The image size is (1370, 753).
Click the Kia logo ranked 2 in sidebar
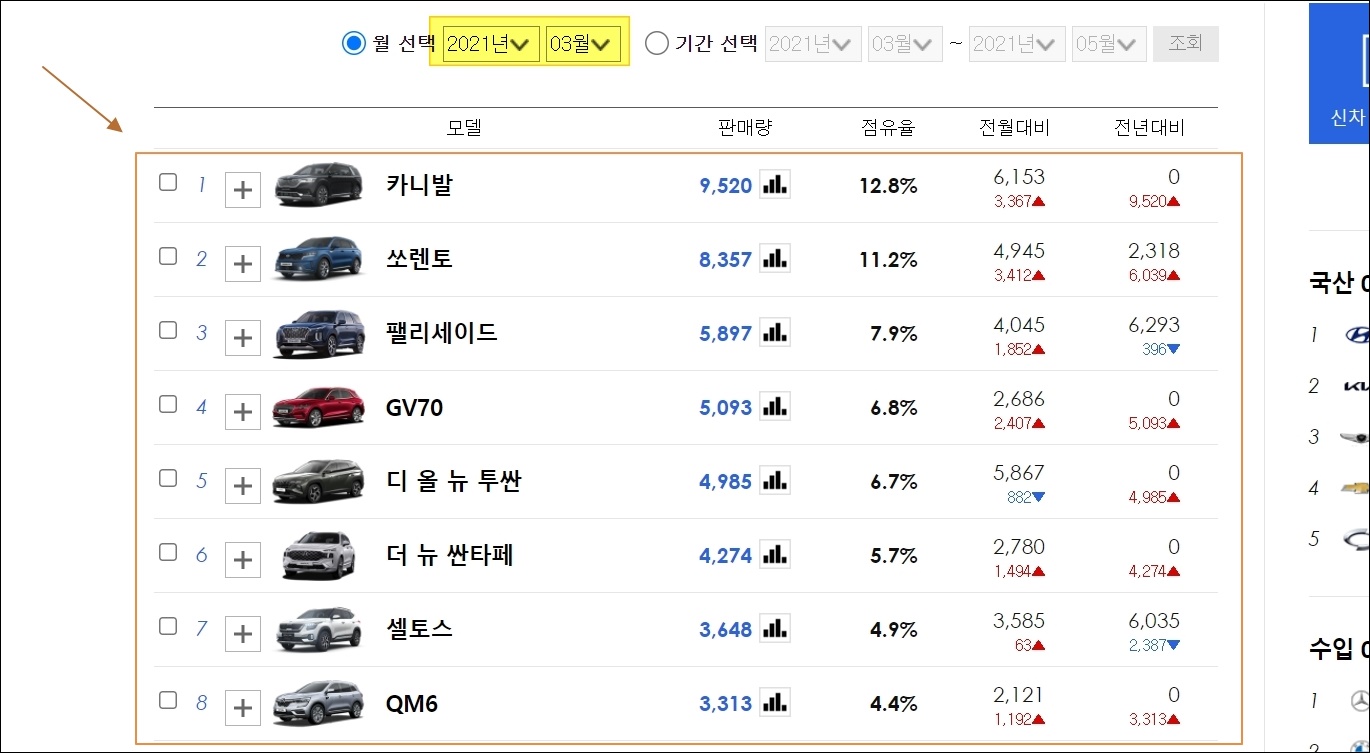point(1357,386)
